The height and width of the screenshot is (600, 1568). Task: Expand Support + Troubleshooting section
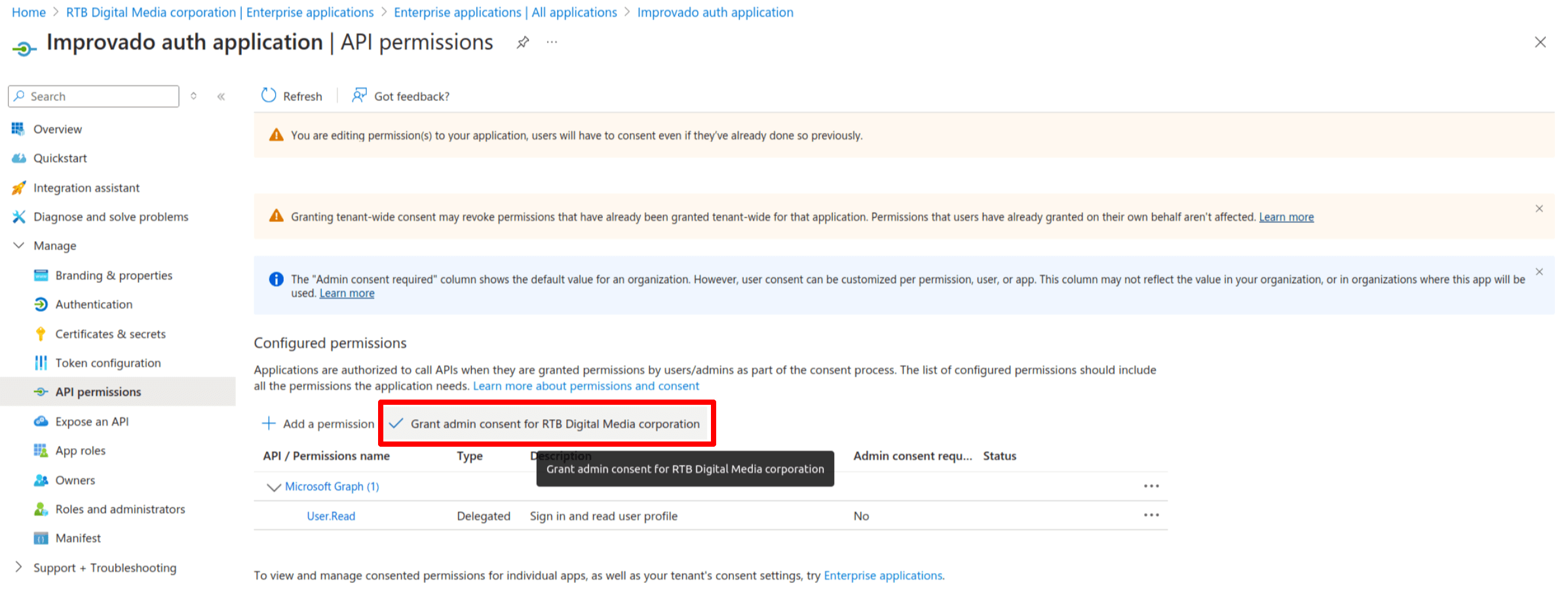pyautogui.click(x=18, y=567)
